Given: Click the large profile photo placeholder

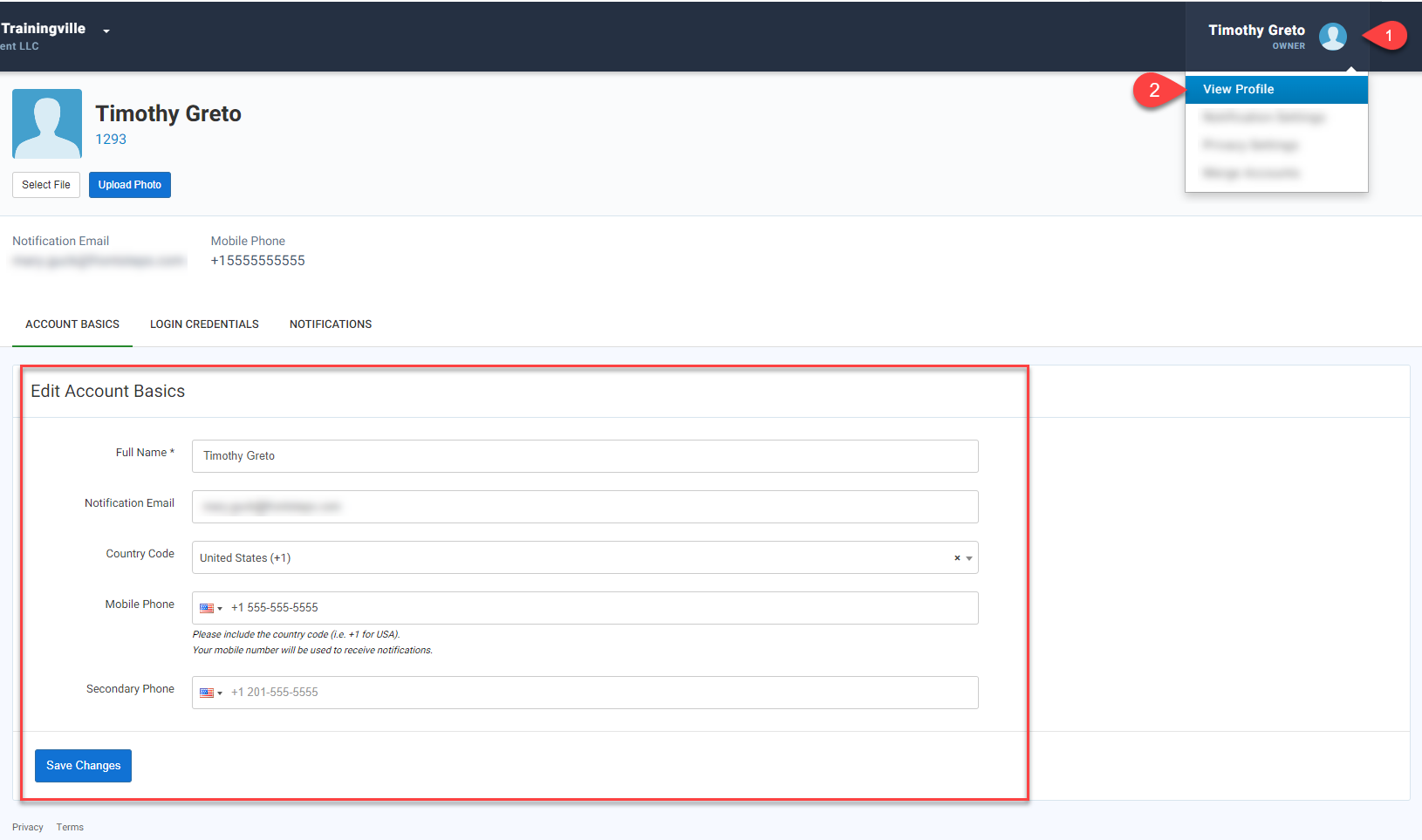Looking at the screenshot, I should (x=47, y=124).
